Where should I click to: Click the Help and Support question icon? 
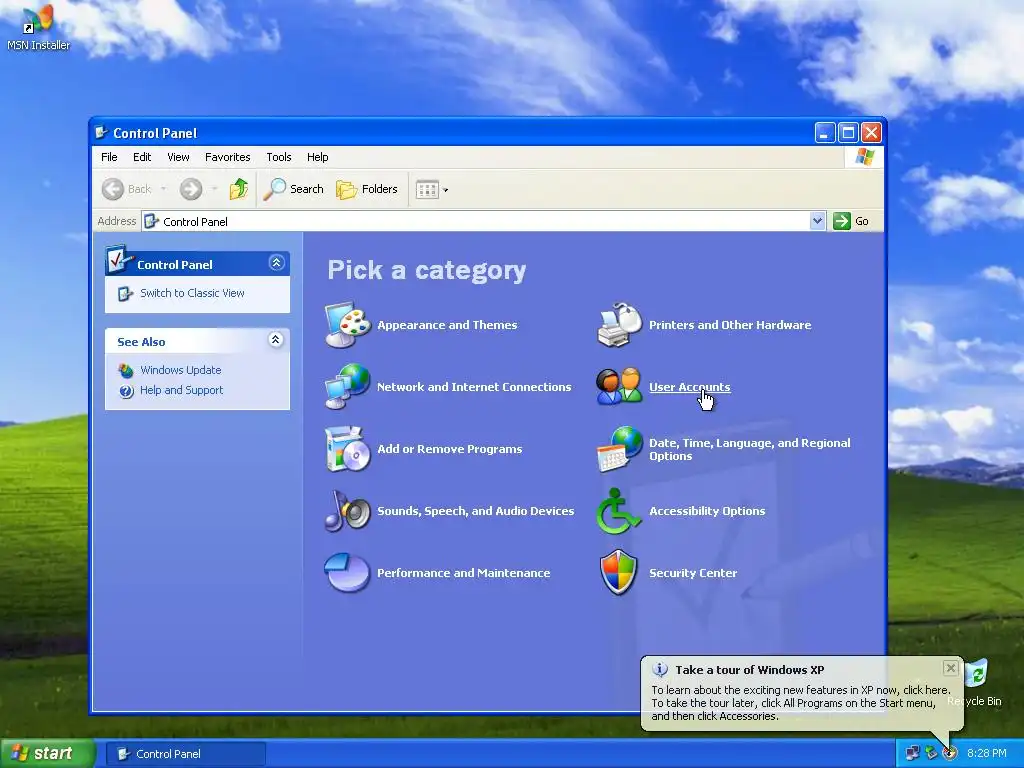(126, 391)
